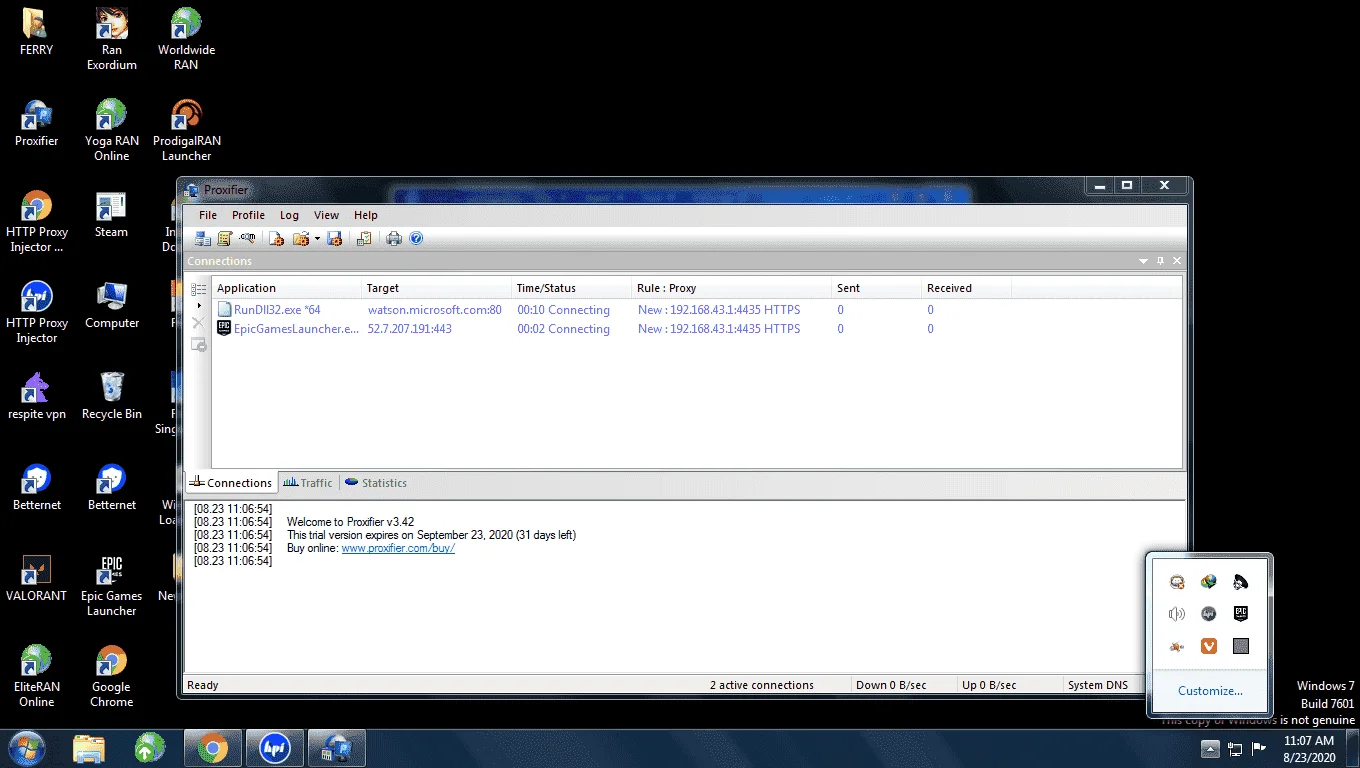This screenshot has height=768, width=1360.
Task: Switch to Google Chrome on the taskbar
Action: click(212, 748)
